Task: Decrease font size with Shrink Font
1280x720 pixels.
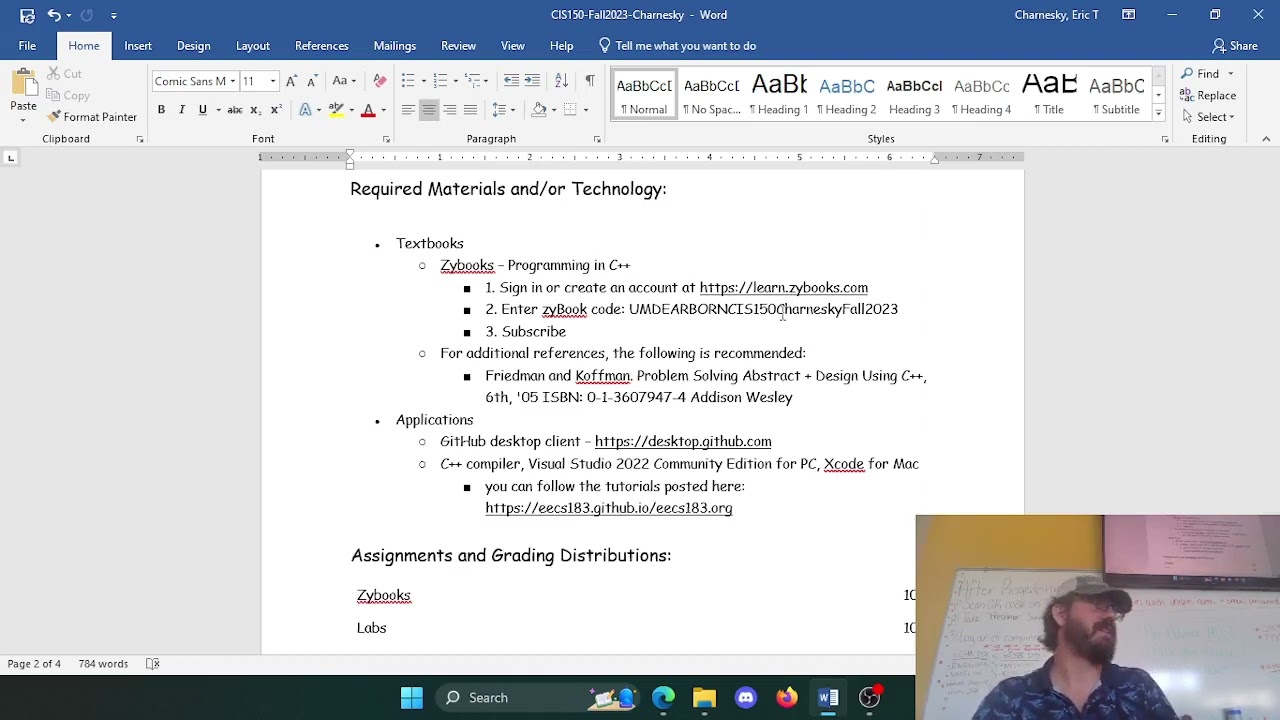Action: pyautogui.click(x=311, y=81)
